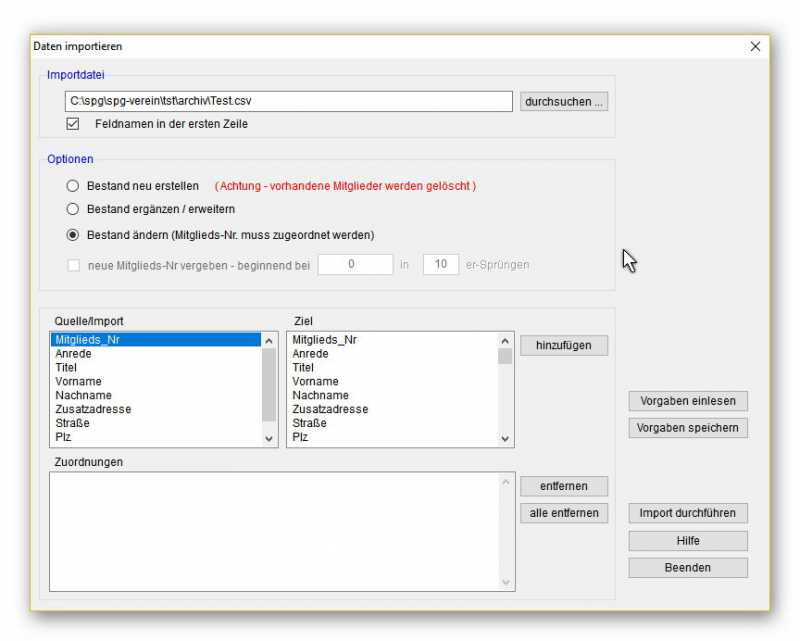This screenshot has height=641, width=800.
Task: Click the 'durchsuchen ...' browse button
Action: (564, 102)
